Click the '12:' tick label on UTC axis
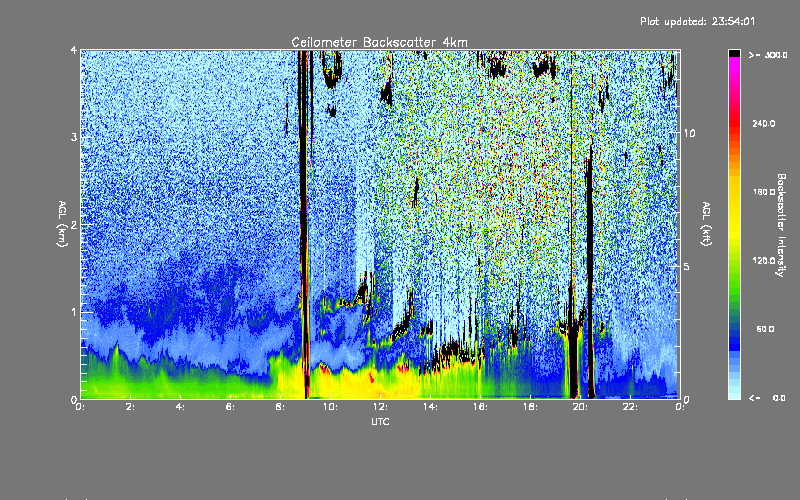The height and width of the screenshot is (500, 800). pyautogui.click(x=380, y=407)
